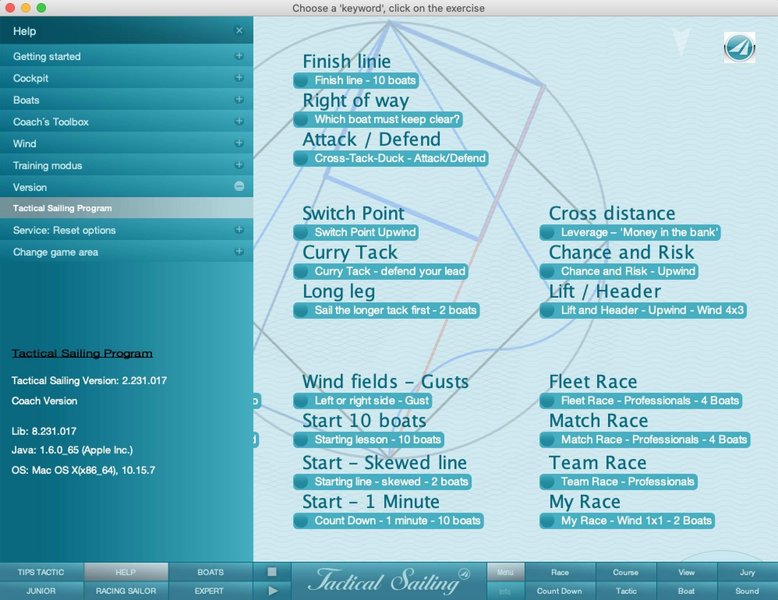Image resolution: width=778 pixels, height=600 pixels.
Task: Select the HELP tab
Action: pyautogui.click(x=126, y=572)
